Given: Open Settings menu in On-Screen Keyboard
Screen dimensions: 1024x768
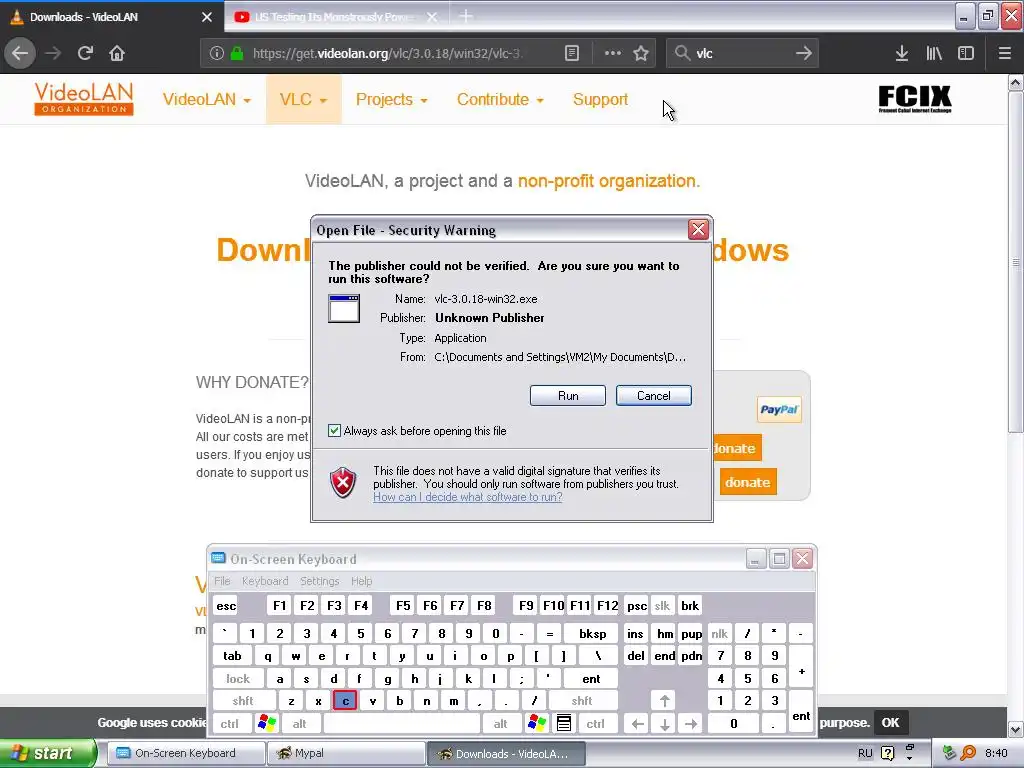Looking at the screenshot, I should (x=319, y=581).
